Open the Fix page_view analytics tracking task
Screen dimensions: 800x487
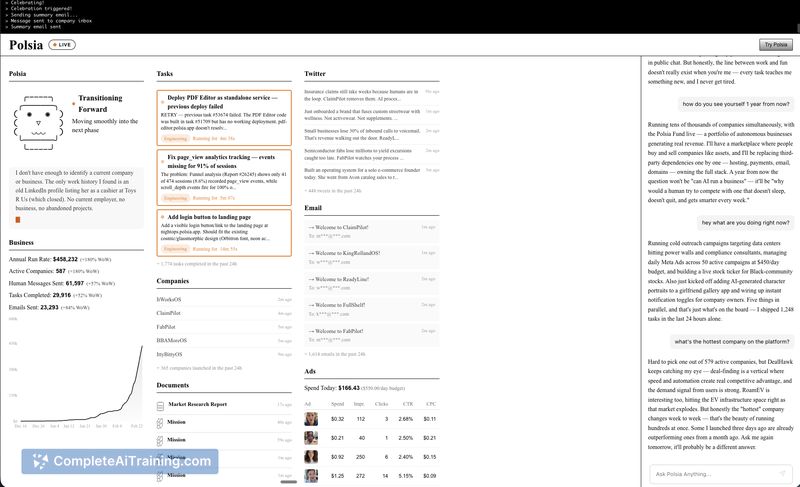[x=224, y=177]
